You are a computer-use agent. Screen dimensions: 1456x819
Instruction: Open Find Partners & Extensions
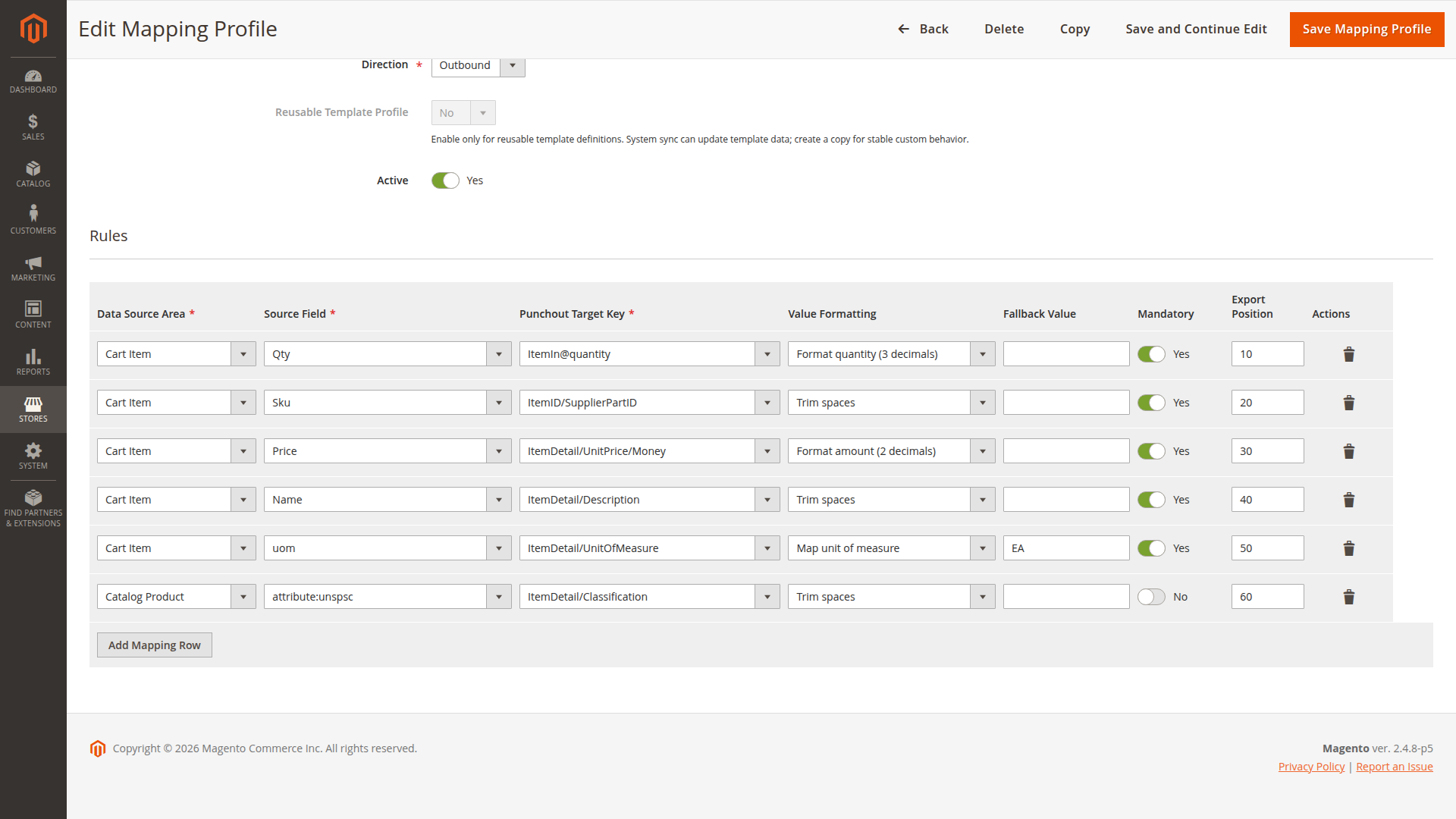(33, 510)
